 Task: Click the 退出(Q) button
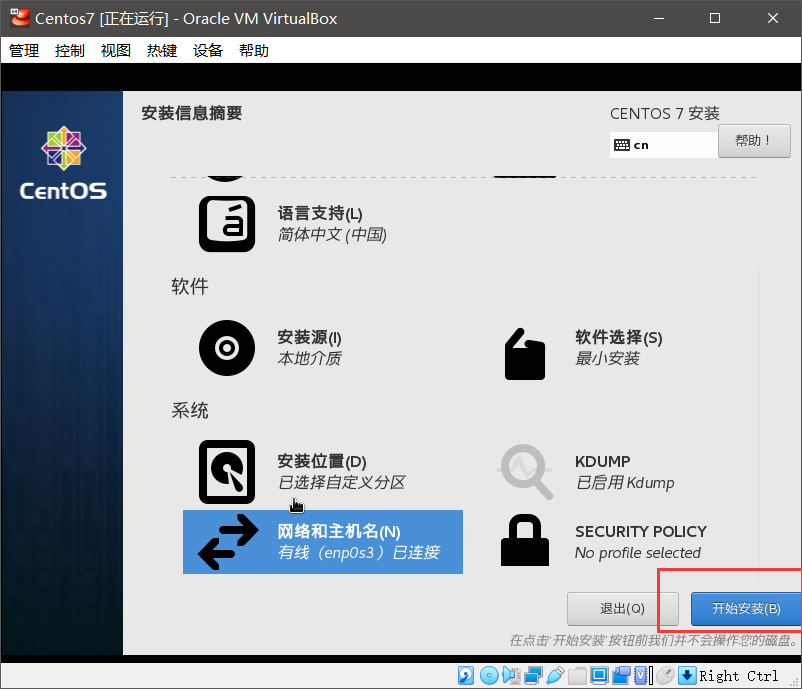point(622,609)
